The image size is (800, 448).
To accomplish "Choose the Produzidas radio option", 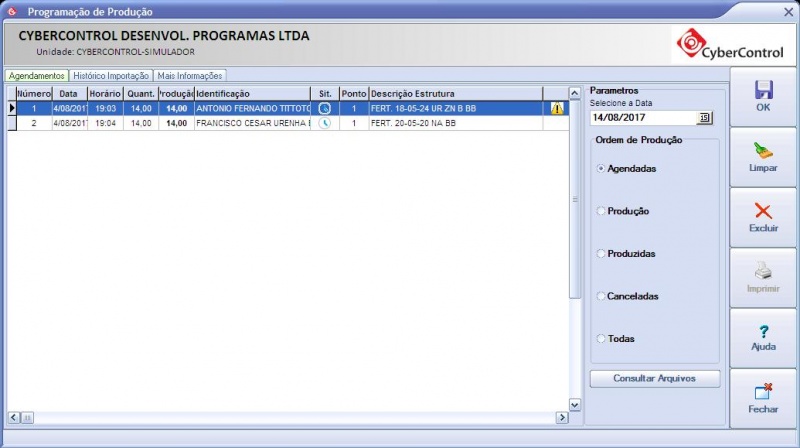I will tap(601, 254).
